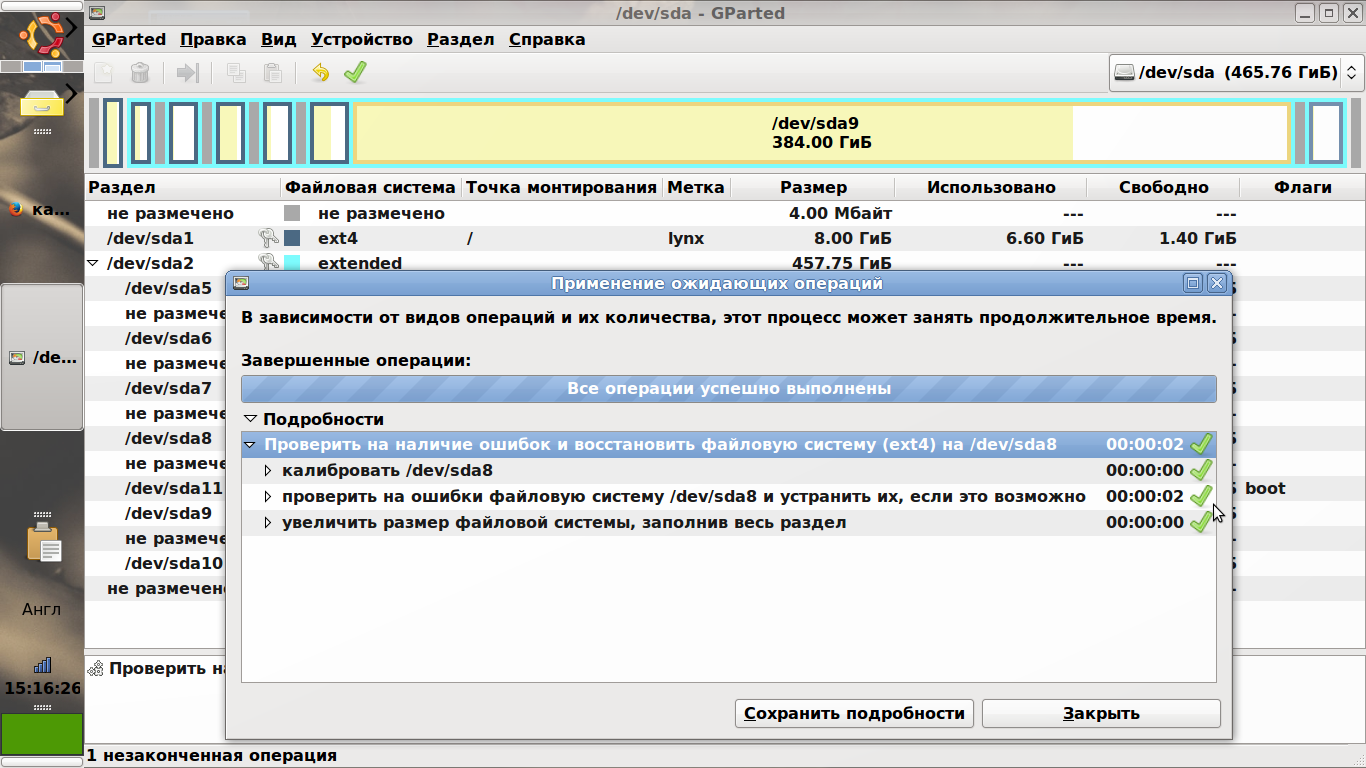Click the Точка монтирования column header
Screen dimensions: 1366x768
click(562, 187)
